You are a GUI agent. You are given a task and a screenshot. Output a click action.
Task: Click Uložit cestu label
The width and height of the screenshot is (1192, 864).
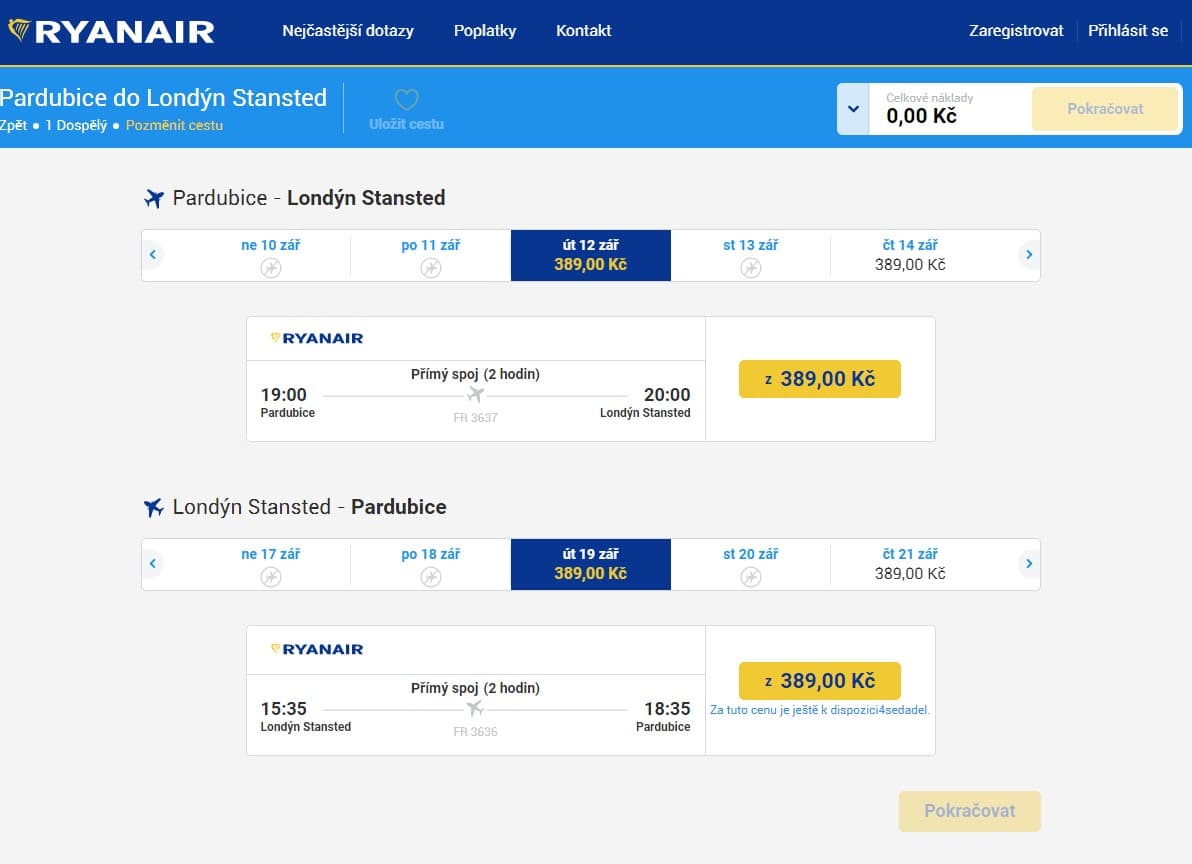click(x=407, y=124)
